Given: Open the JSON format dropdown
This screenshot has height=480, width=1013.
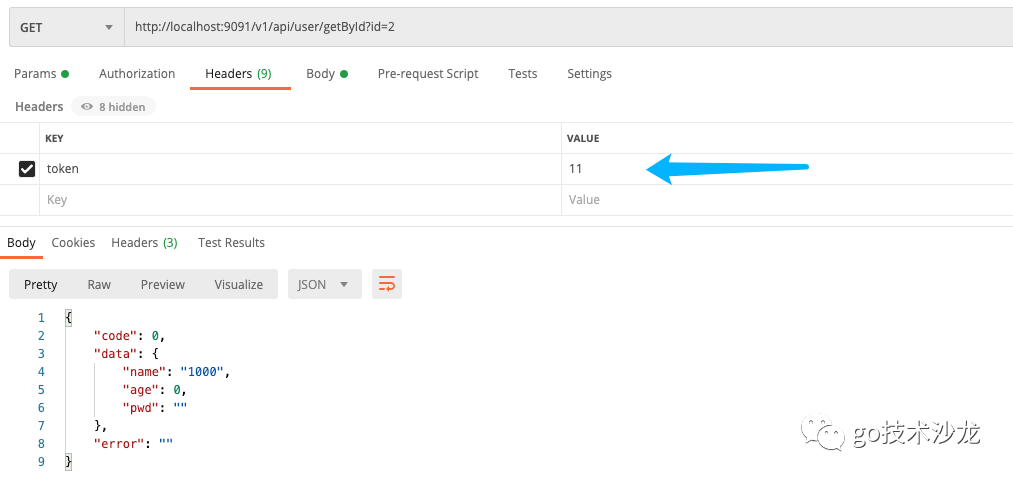Looking at the screenshot, I should [324, 284].
